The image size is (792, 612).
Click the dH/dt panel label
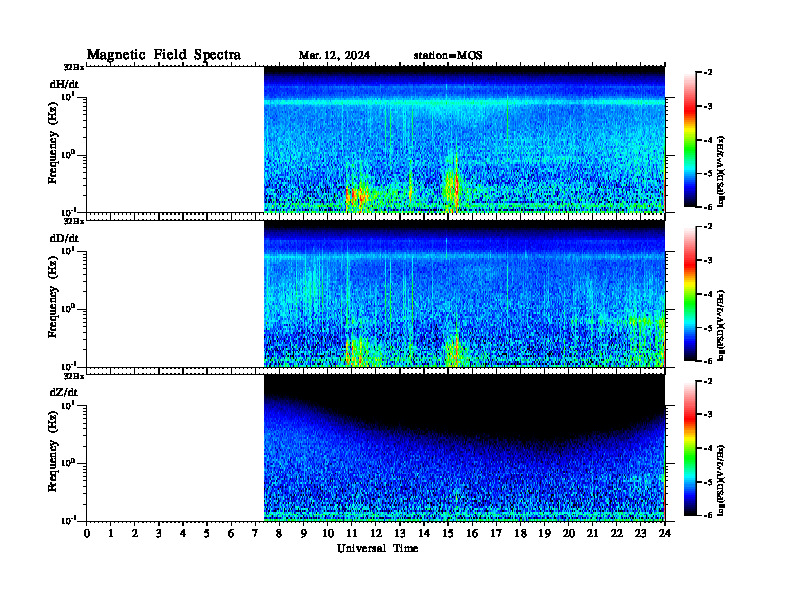coord(64,84)
